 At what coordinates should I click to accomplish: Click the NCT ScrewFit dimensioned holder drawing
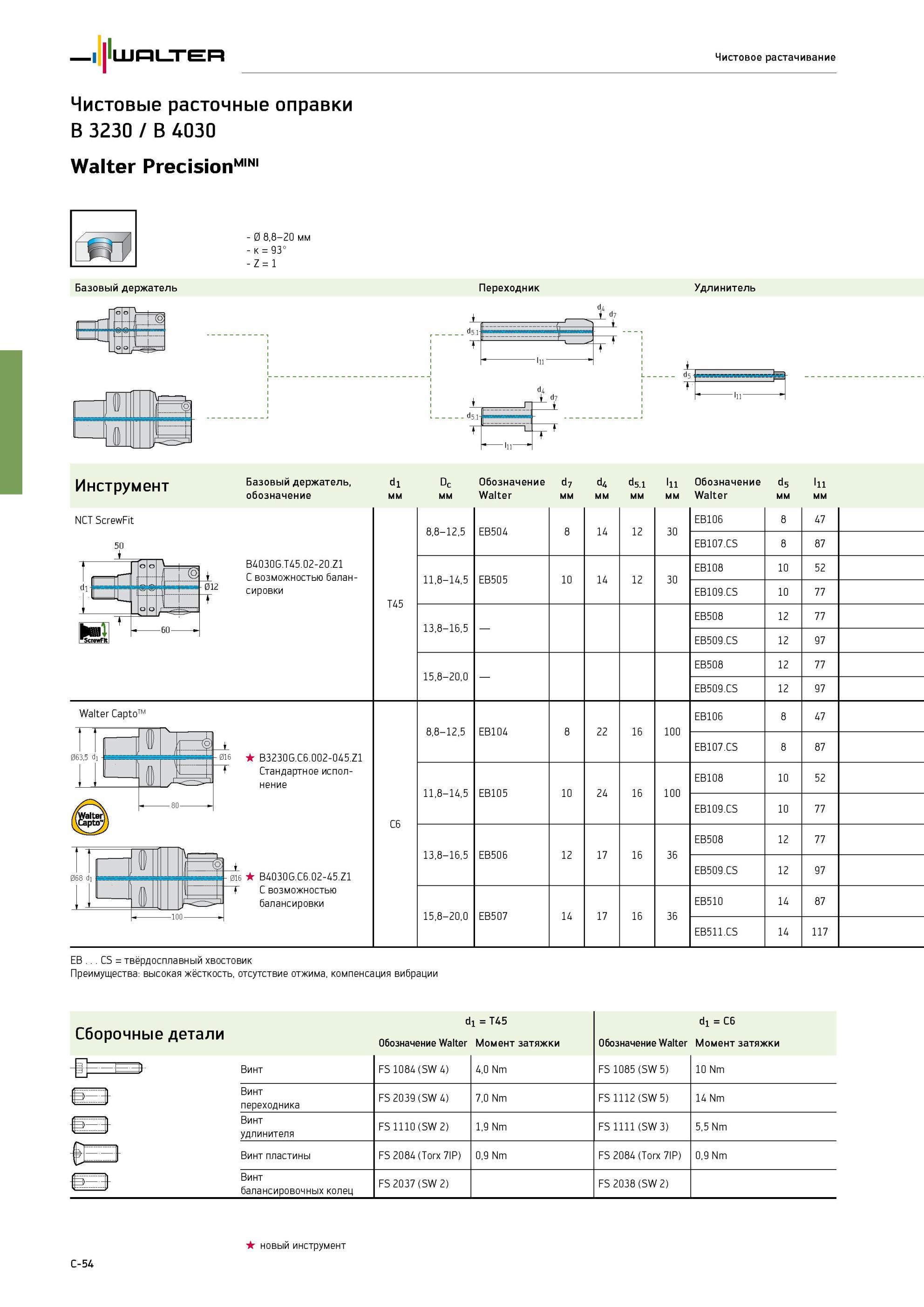point(147,586)
